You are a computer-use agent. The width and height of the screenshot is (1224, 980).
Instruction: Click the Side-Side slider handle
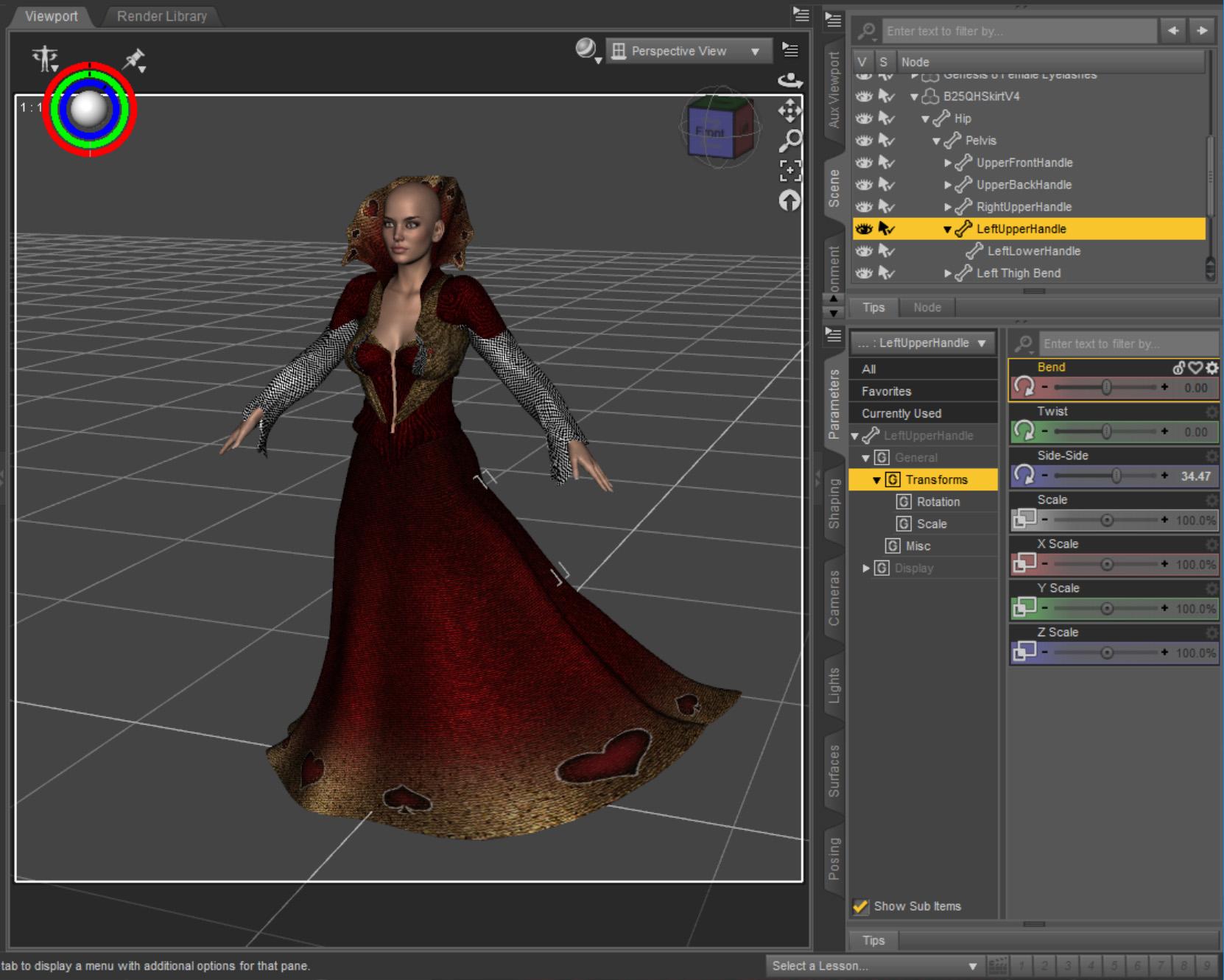1116,476
